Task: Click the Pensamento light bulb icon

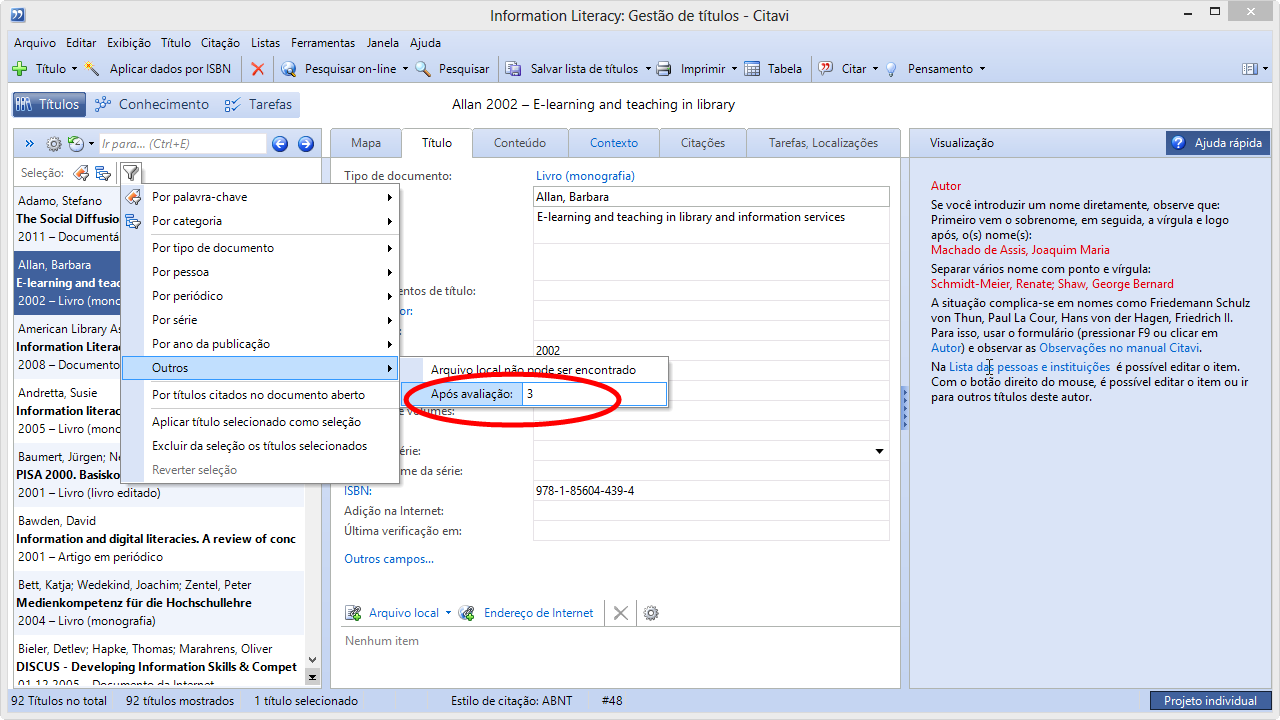Action: pos(891,69)
